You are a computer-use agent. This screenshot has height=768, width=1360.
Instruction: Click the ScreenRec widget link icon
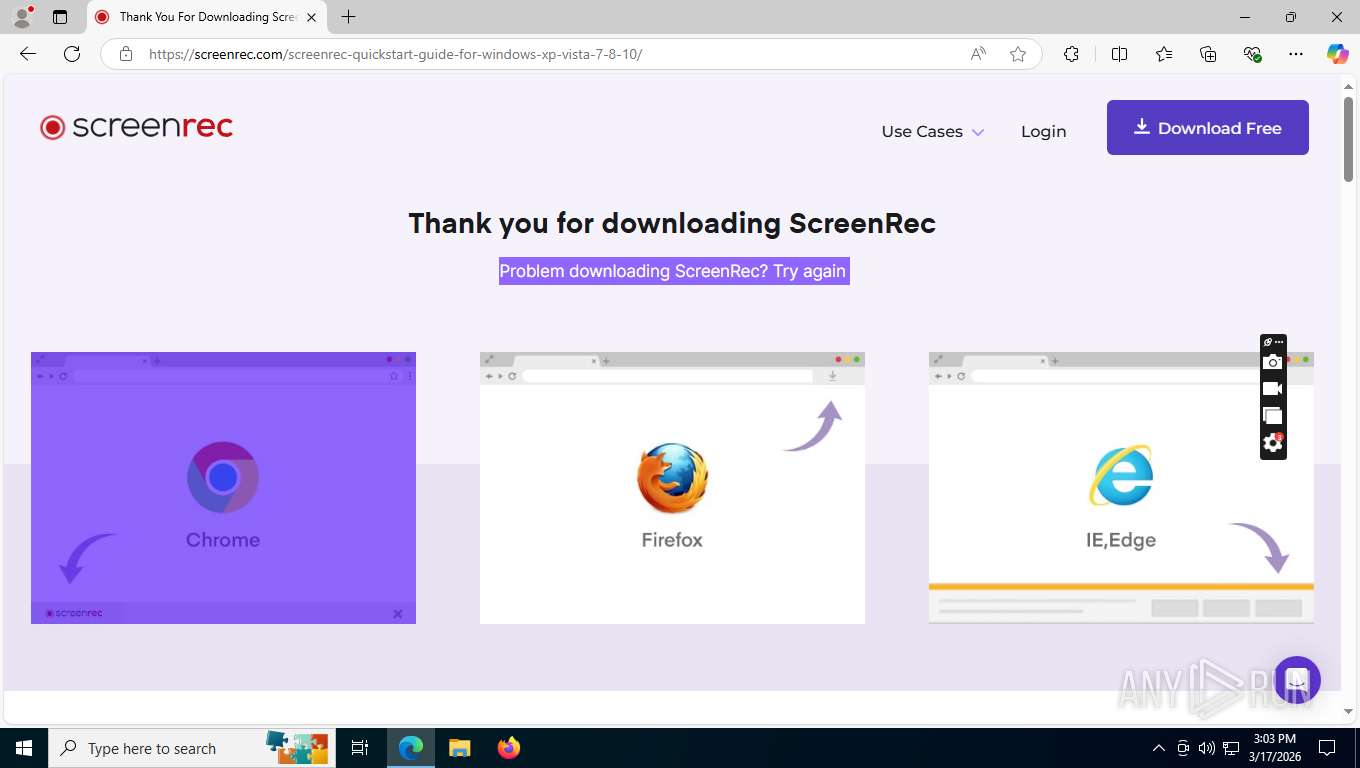(1267, 342)
